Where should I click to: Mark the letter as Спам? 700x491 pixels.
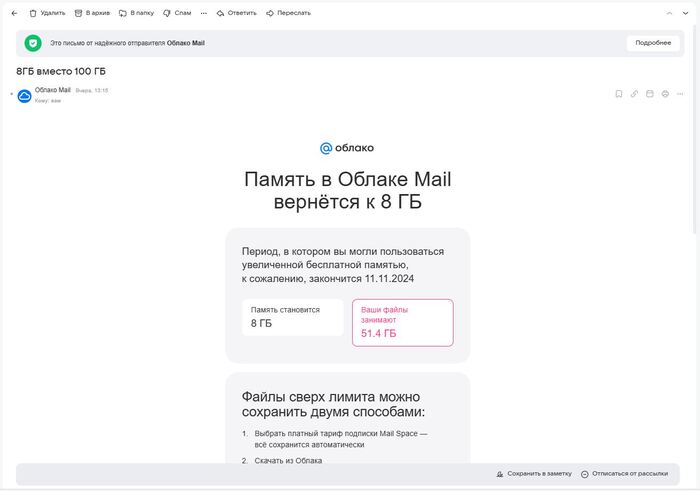coord(177,13)
